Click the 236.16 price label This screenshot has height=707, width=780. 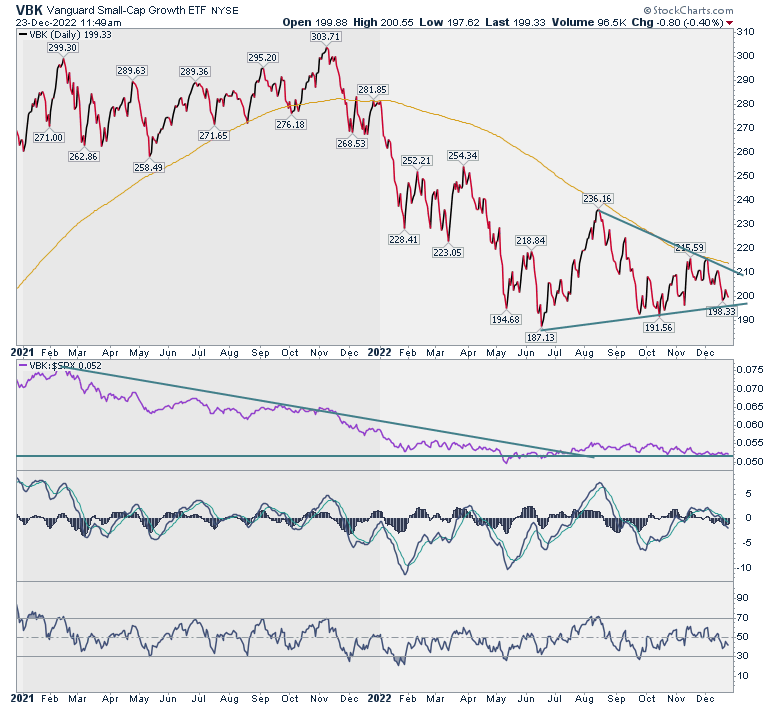[597, 199]
